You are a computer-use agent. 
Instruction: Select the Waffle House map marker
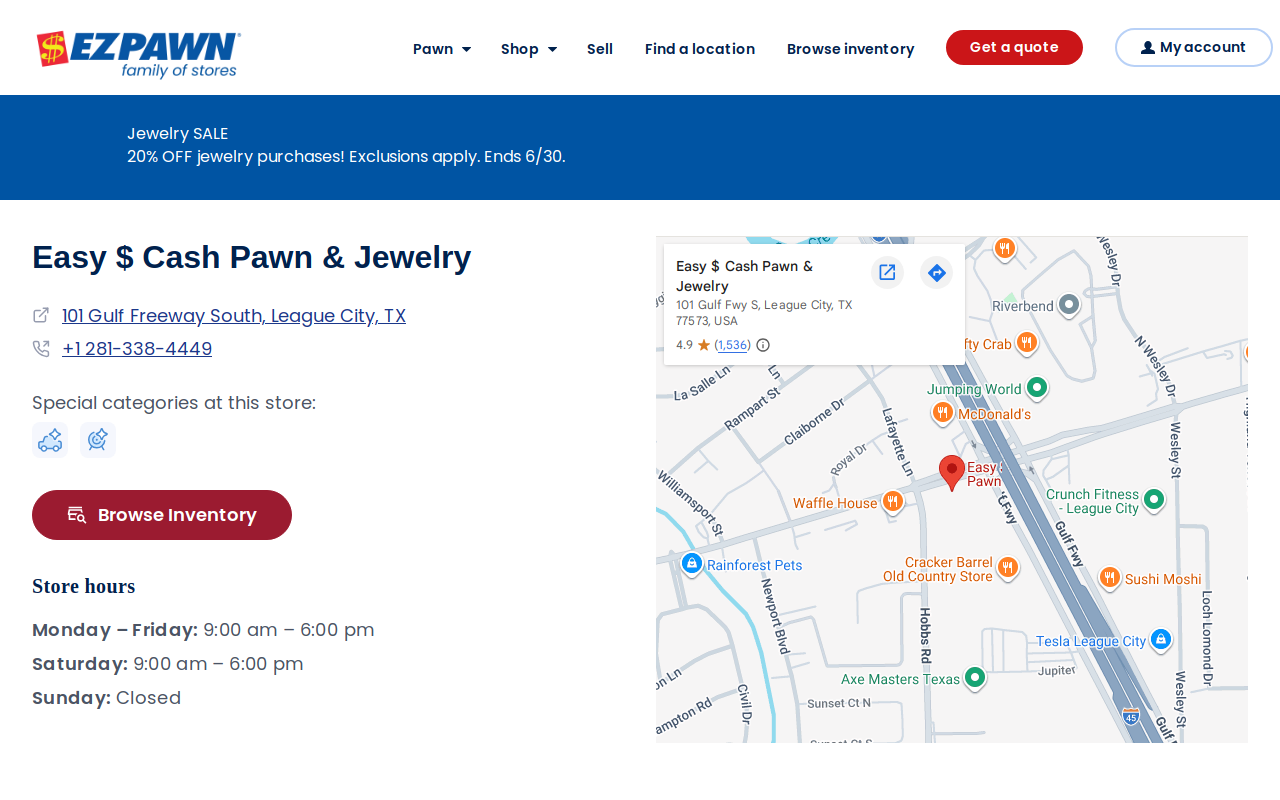pos(893,502)
